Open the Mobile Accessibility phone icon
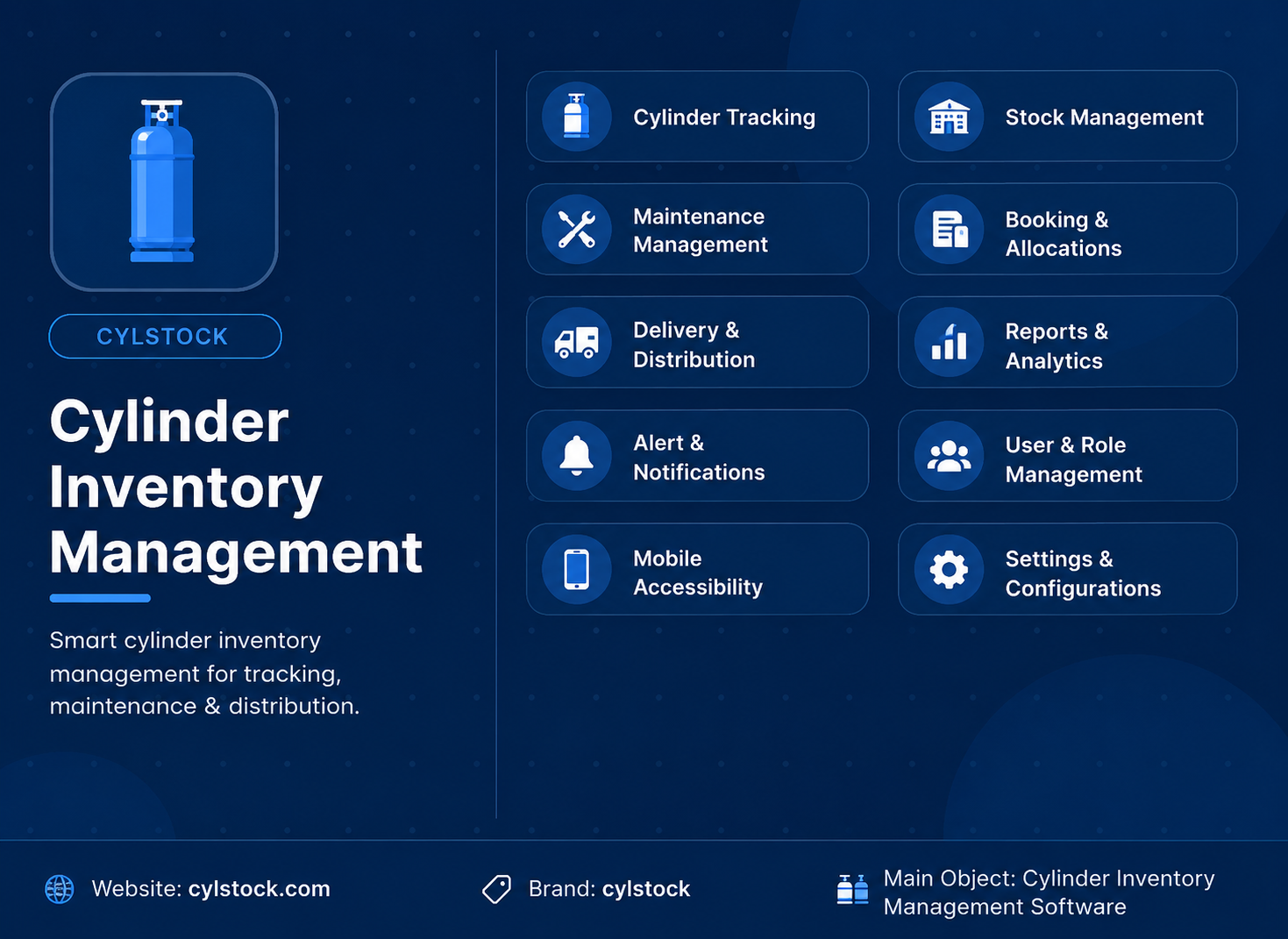 [x=576, y=570]
